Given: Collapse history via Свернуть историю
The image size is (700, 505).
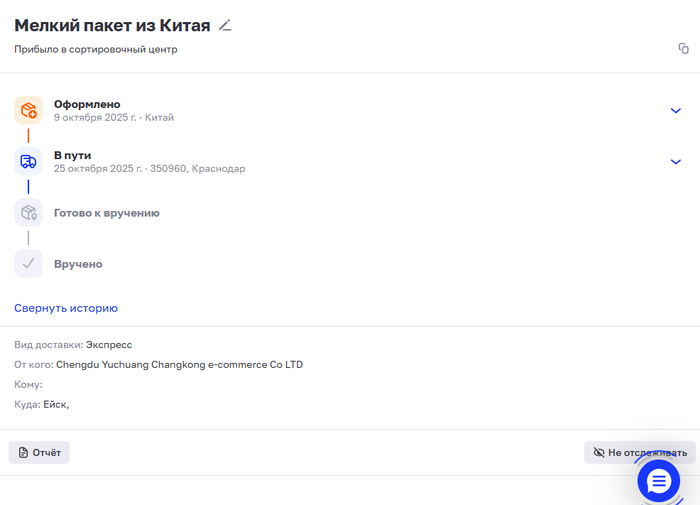Looking at the screenshot, I should [x=66, y=308].
